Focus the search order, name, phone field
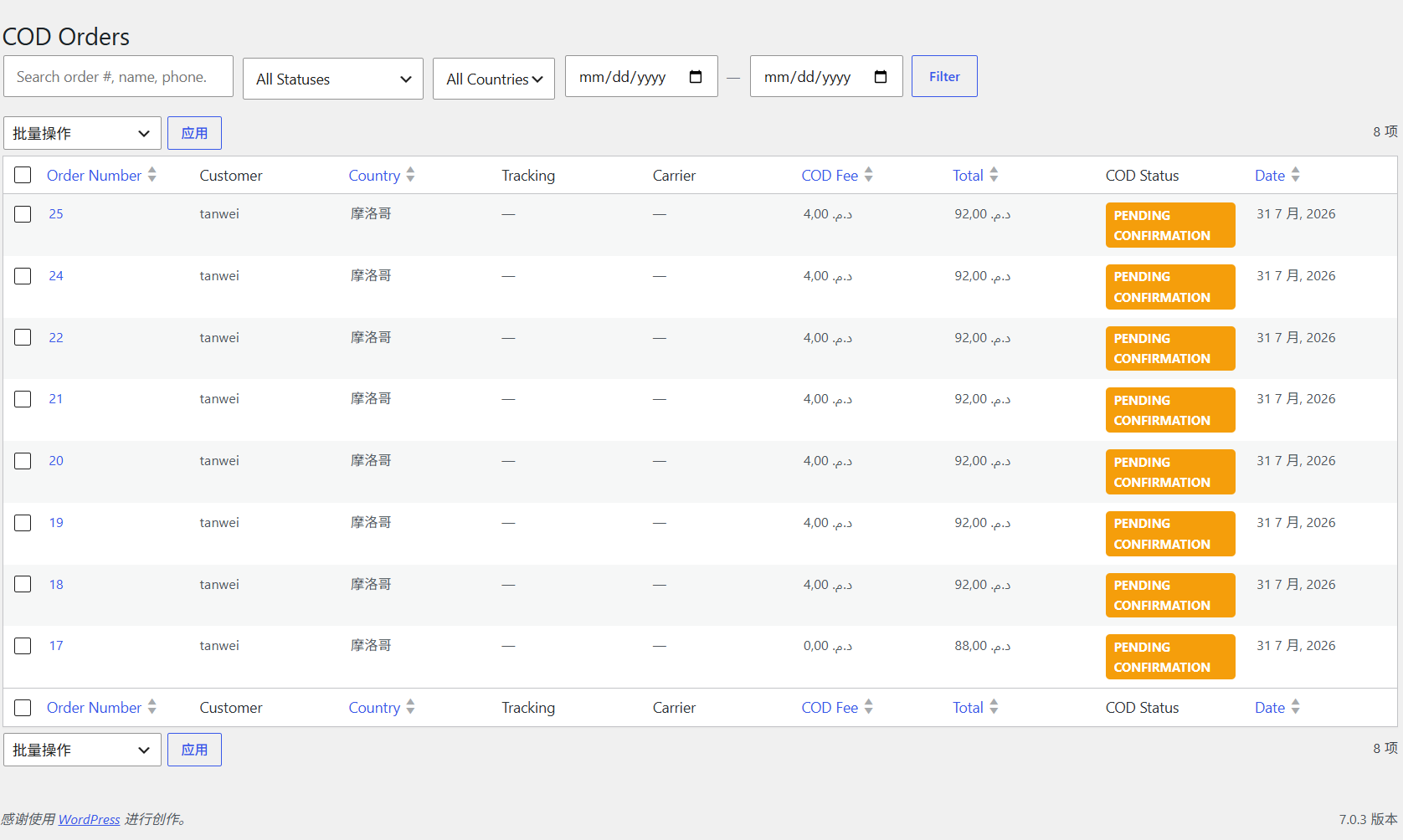The width and height of the screenshot is (1403, 840). [x=118, y=76]
